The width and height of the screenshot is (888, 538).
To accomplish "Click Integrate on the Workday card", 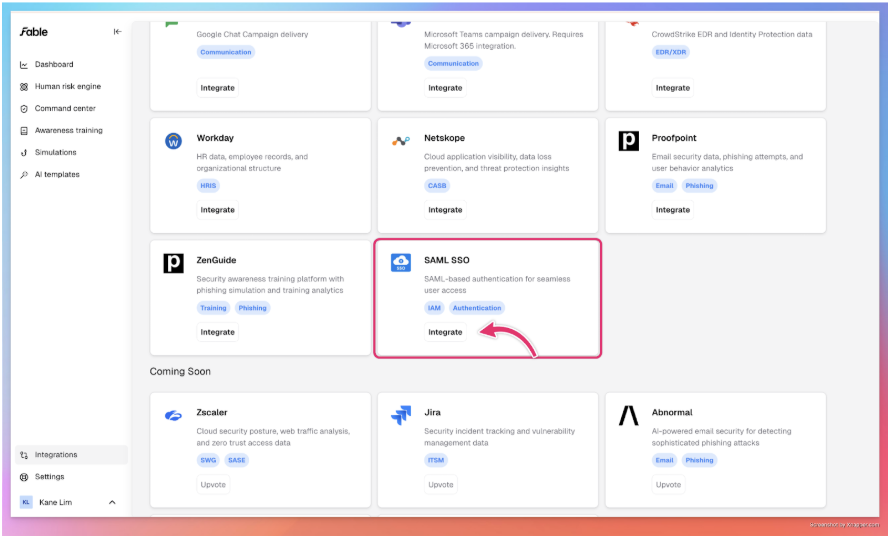I will click(x=217, y=210).
